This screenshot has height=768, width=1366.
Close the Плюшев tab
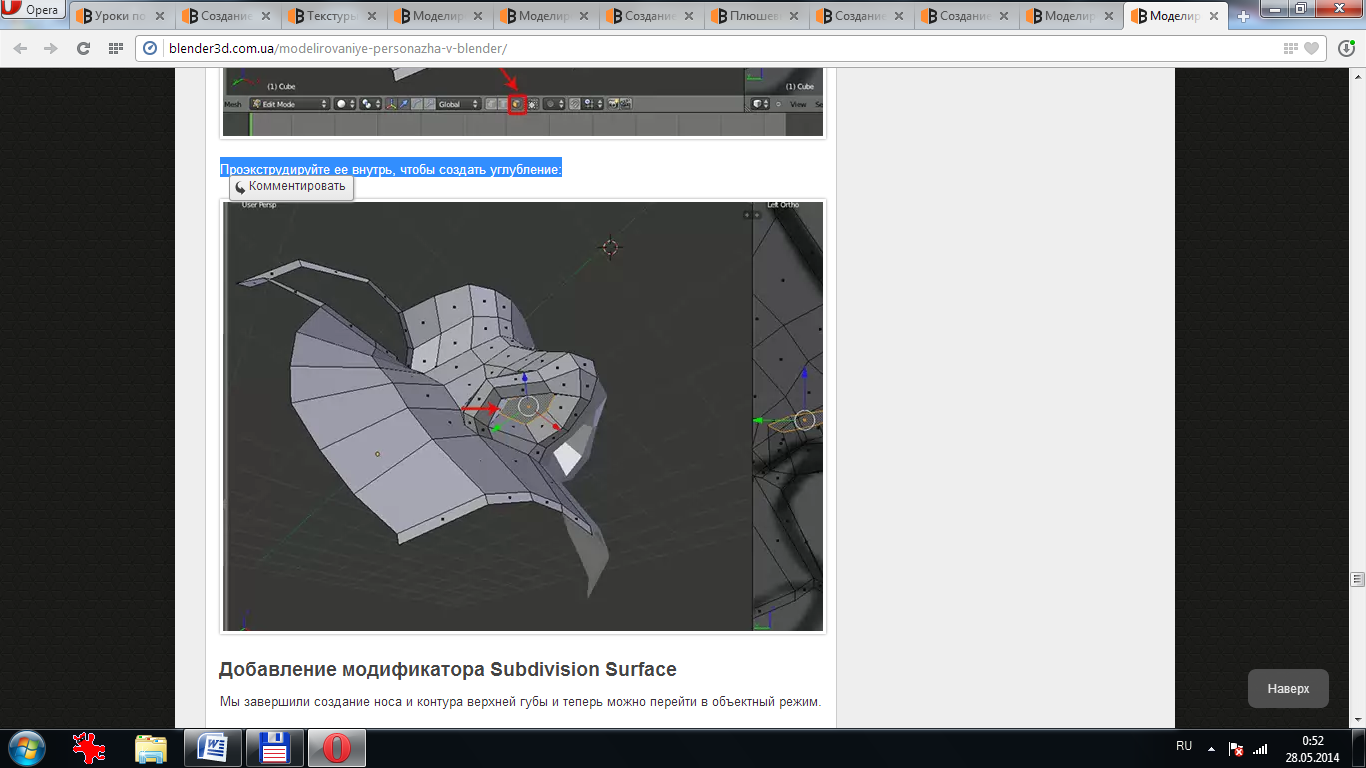(796, 16)
